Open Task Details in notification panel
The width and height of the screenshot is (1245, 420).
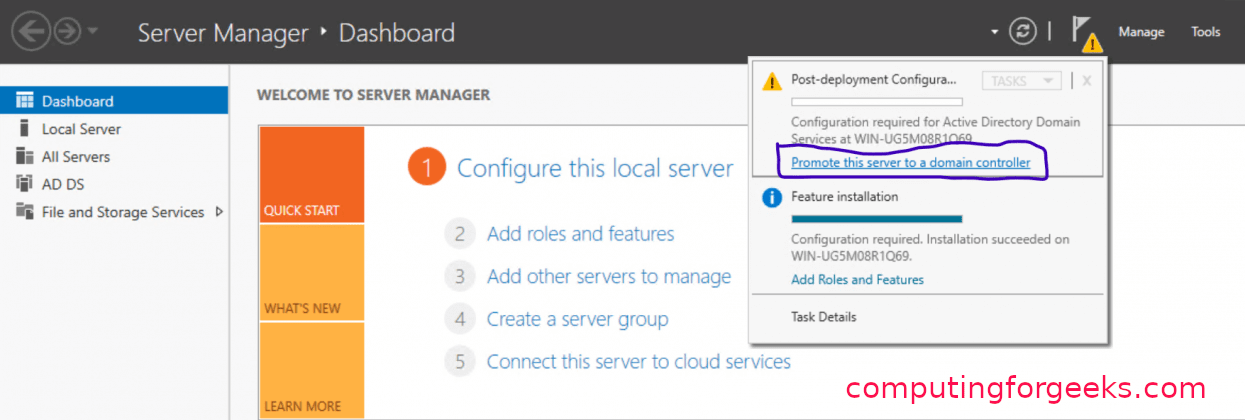coord(823,317)
